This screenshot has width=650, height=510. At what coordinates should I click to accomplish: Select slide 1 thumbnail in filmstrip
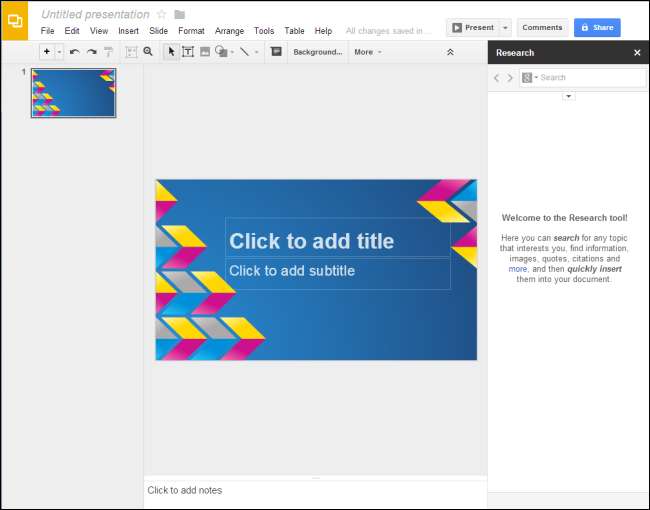[73, 93]
